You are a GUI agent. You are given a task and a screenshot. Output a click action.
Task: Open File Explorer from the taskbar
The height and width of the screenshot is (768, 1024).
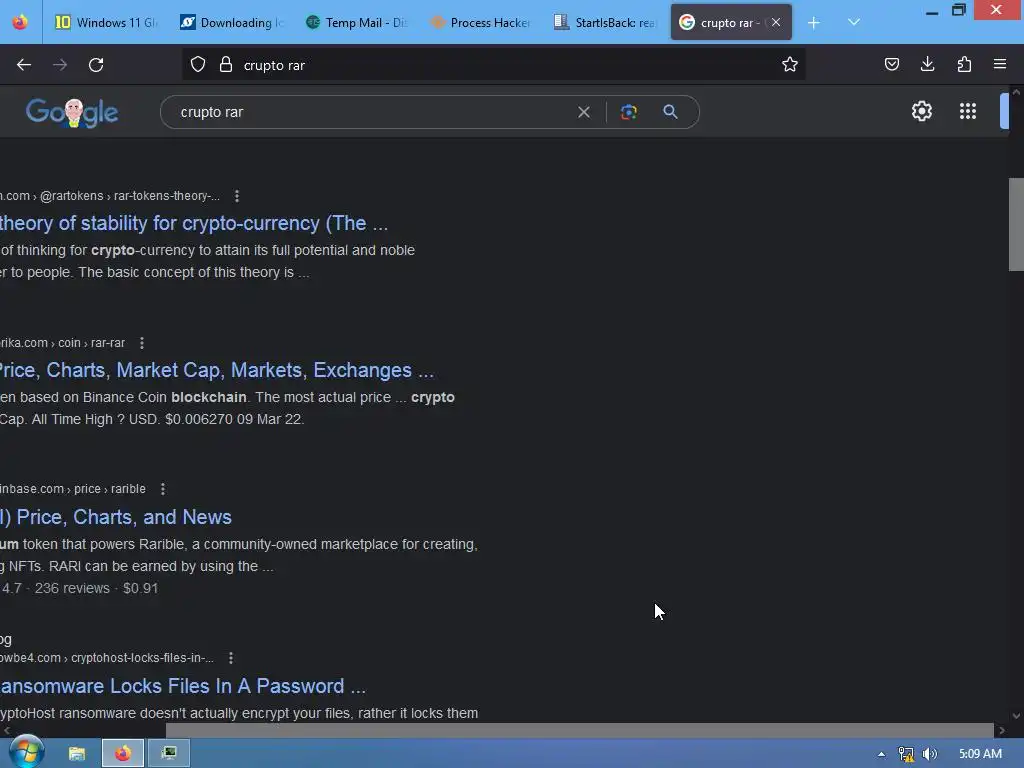[x=77, y=754]
